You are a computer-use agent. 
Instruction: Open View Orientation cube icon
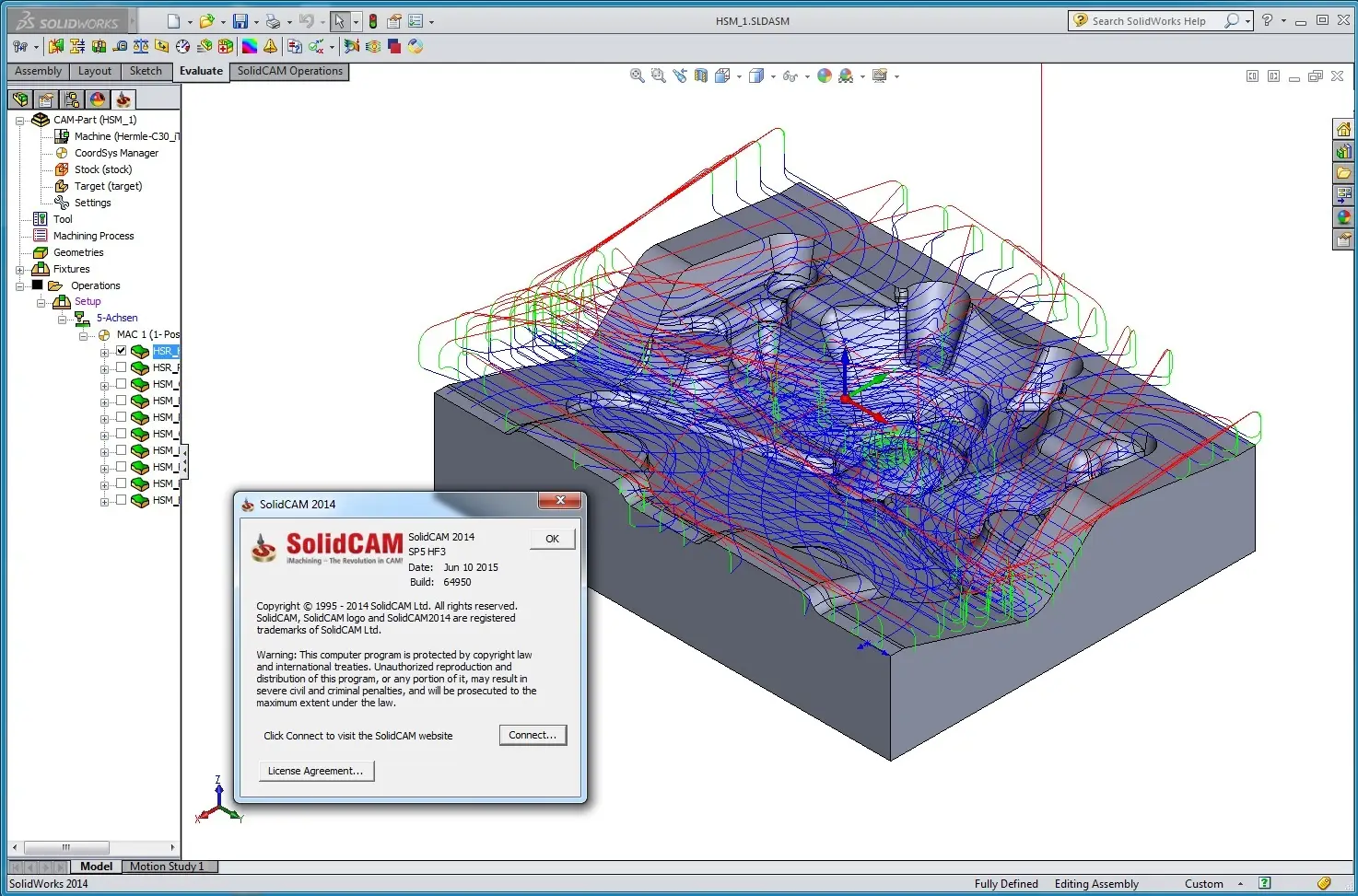tap(722, 76)
